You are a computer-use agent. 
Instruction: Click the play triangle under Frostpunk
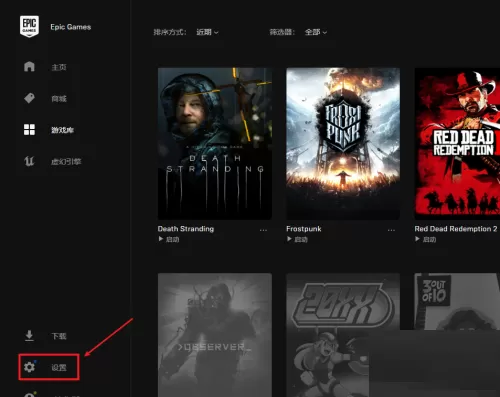pyautogui.click(x=289, y=239)
